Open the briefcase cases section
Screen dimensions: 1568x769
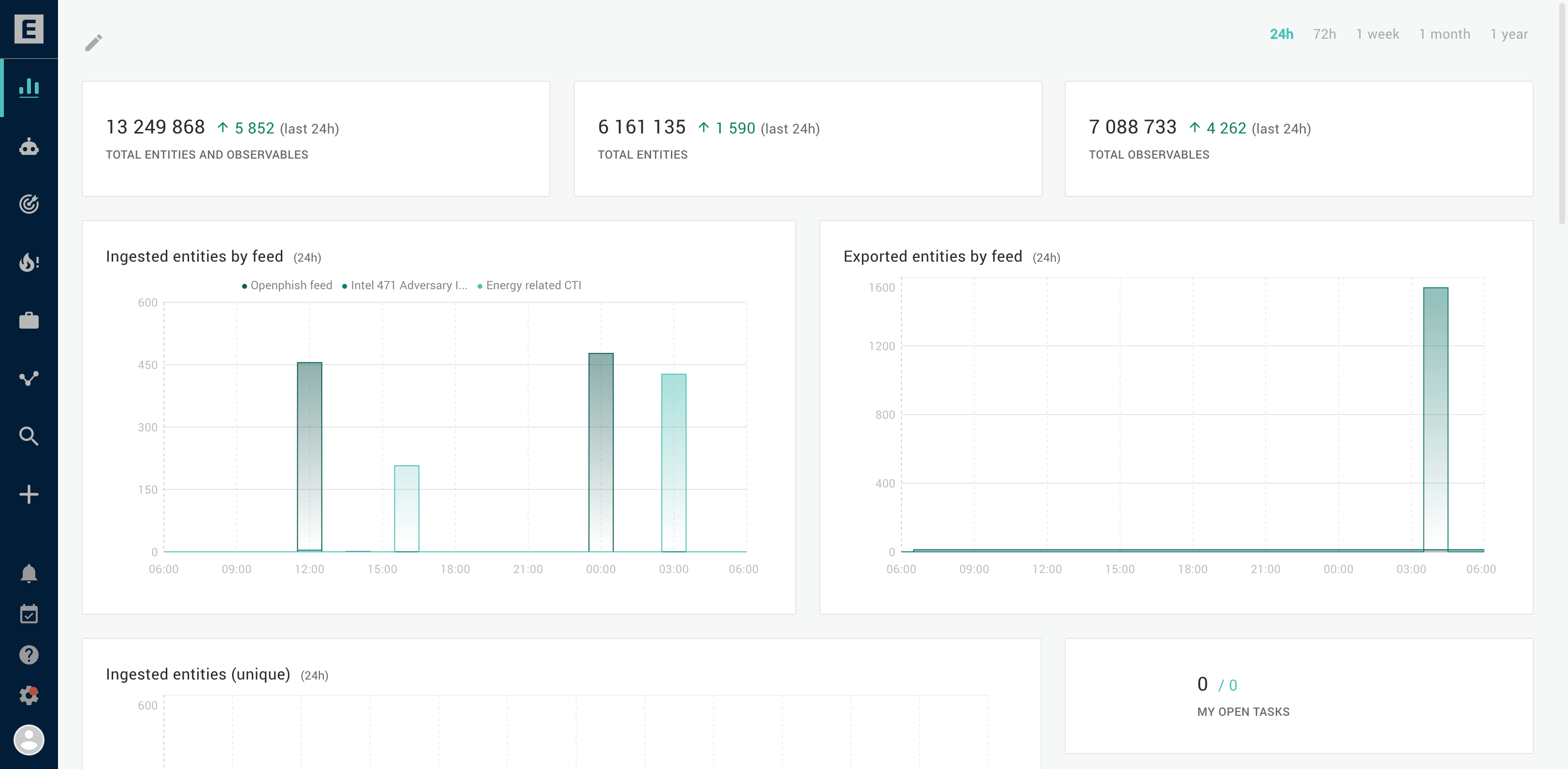pyautogui.click(x=29, y=320)
